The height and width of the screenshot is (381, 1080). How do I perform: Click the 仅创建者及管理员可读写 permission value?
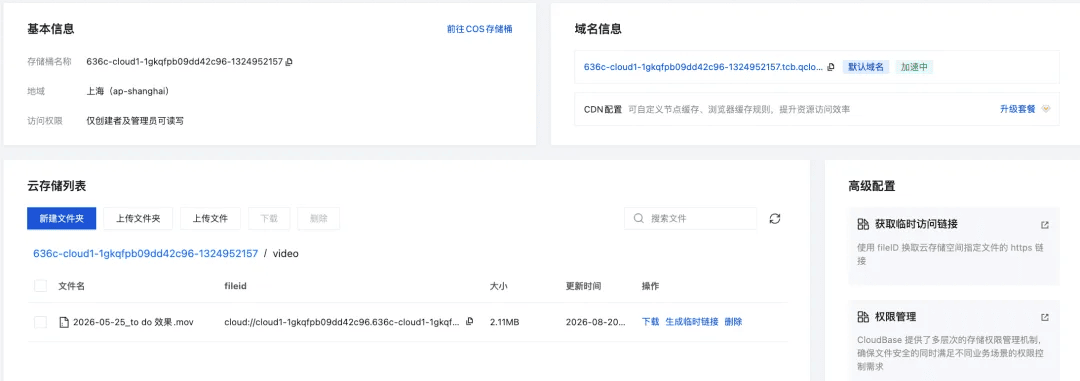[135, 121]
